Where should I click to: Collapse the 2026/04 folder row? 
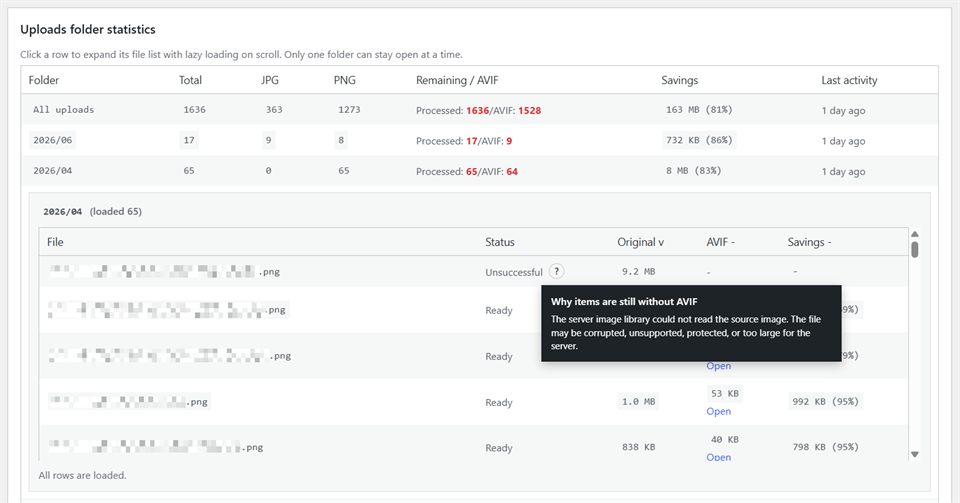[x=479, y=171]
